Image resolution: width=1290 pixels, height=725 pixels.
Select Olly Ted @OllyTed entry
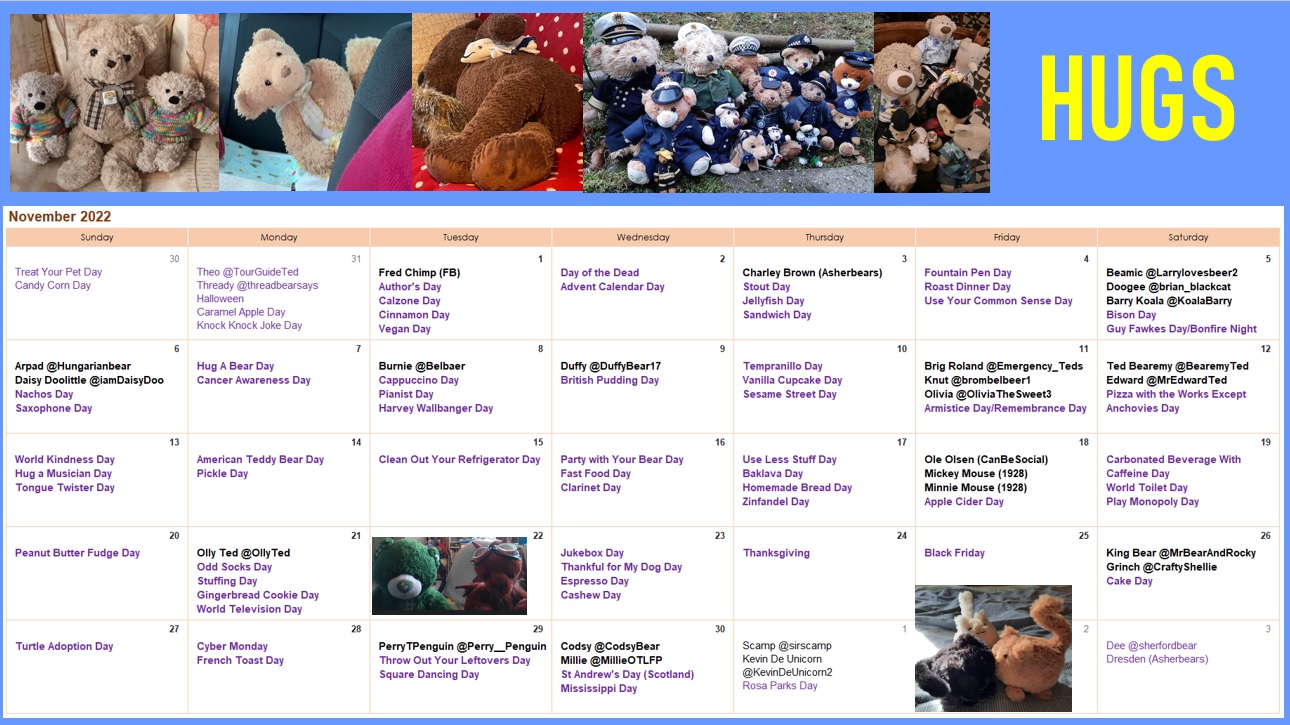click(x=243, y=553)
